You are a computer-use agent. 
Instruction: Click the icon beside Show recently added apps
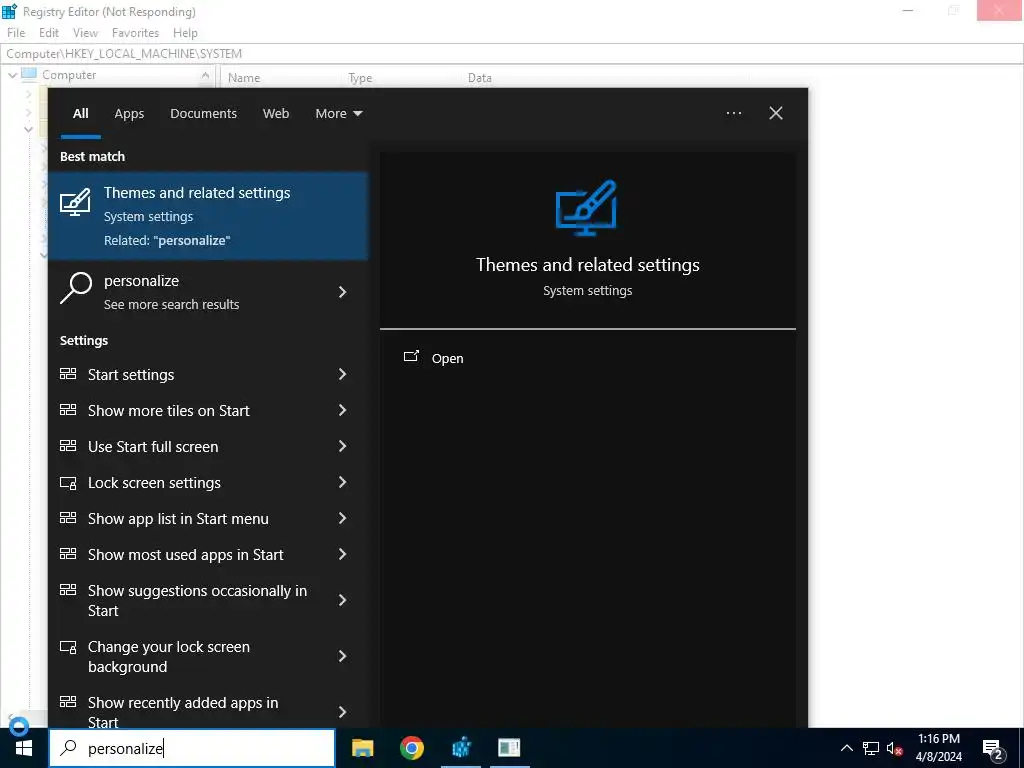pos(68,701)
